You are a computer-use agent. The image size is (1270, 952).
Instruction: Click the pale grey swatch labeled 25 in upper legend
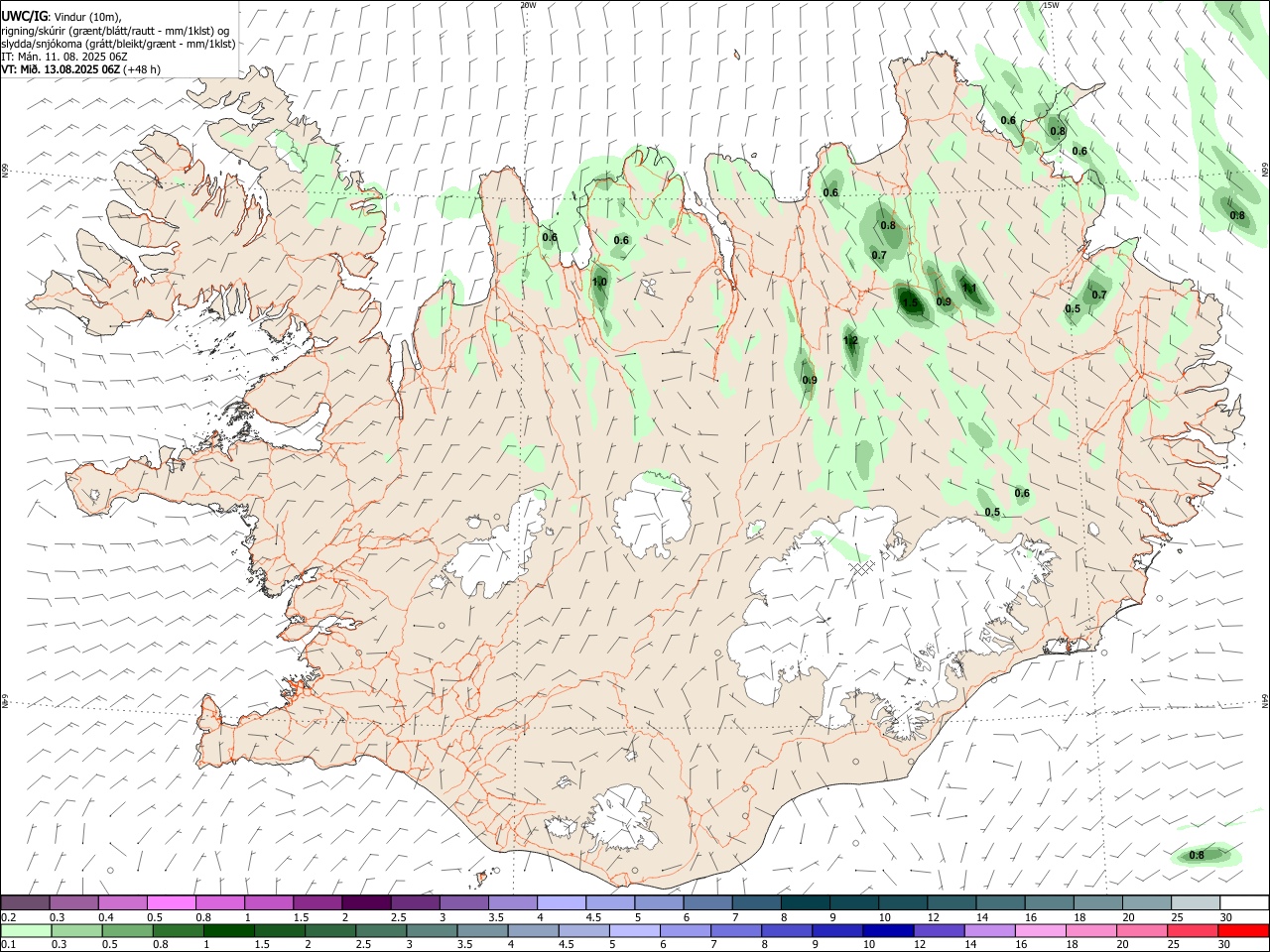1195,902
